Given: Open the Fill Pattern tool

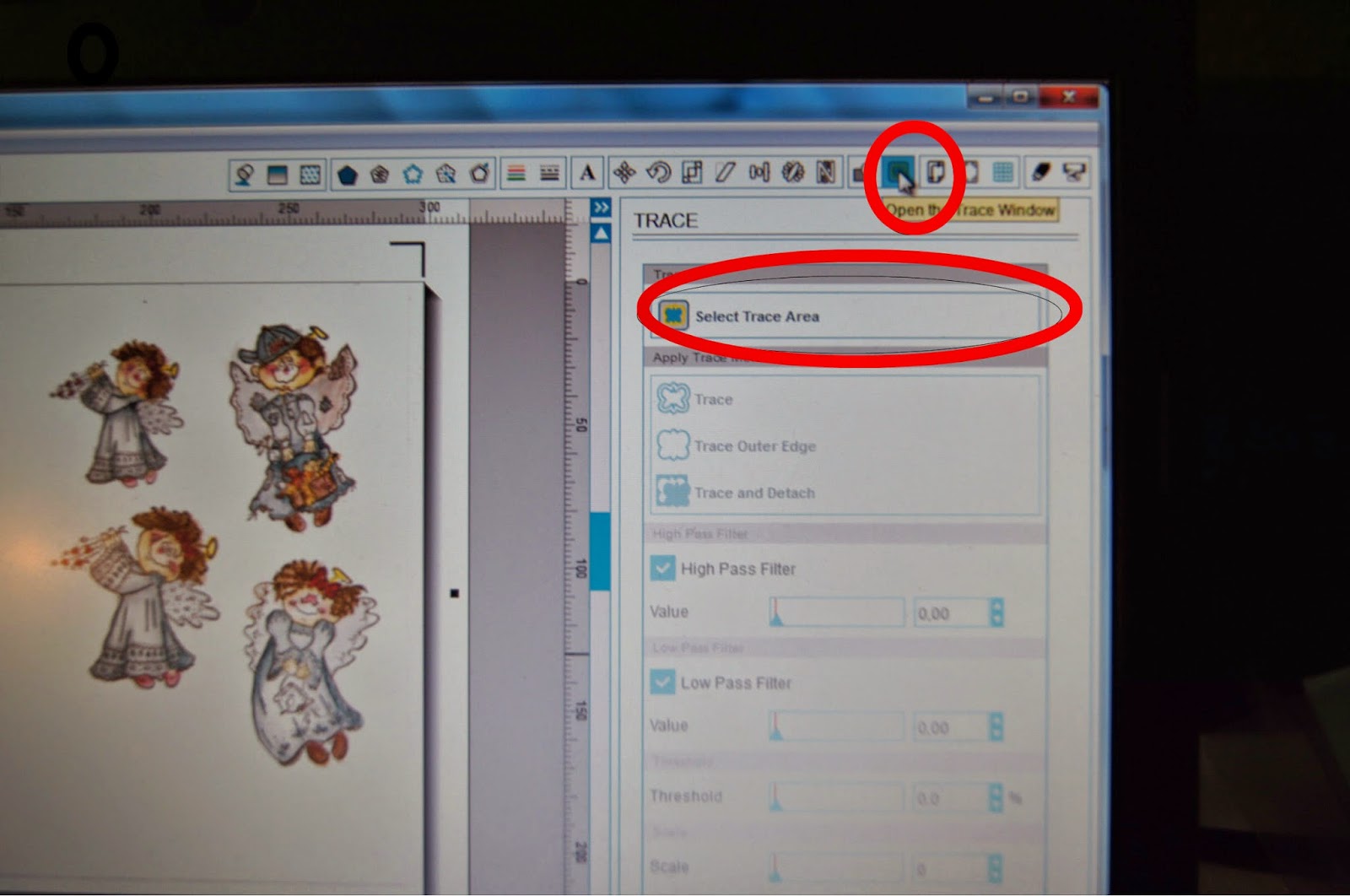Looking at the screenshot, I should [x=310, y=175].
